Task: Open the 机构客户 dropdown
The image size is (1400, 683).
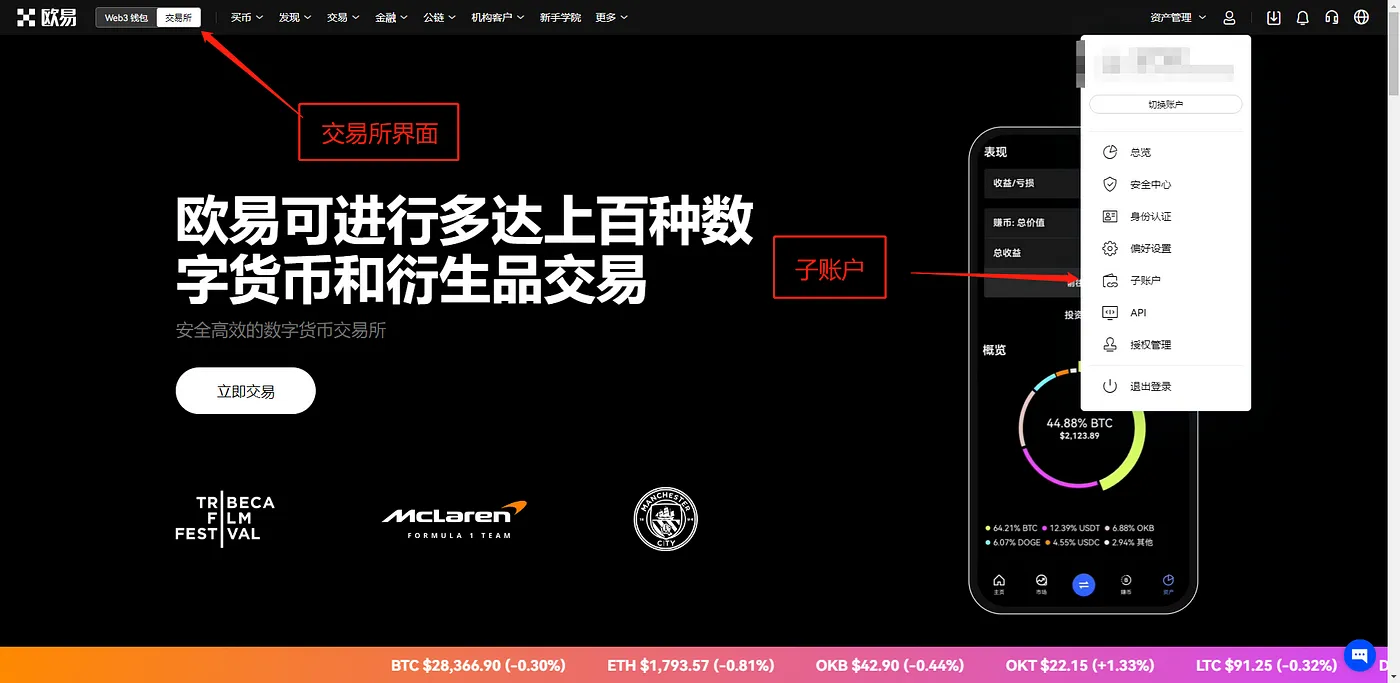Action: (498, 17)
